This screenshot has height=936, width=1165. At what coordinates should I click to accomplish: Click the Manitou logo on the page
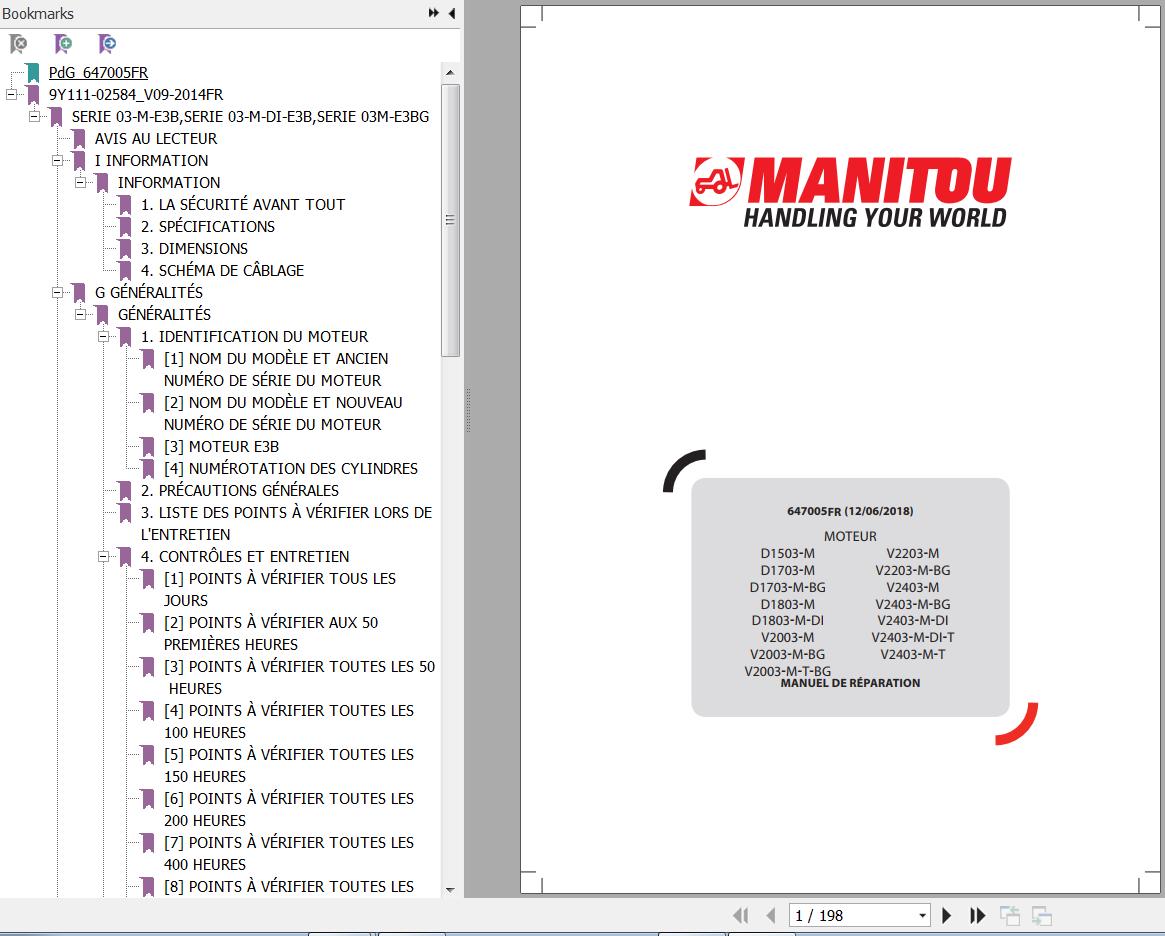coord(851,192)
